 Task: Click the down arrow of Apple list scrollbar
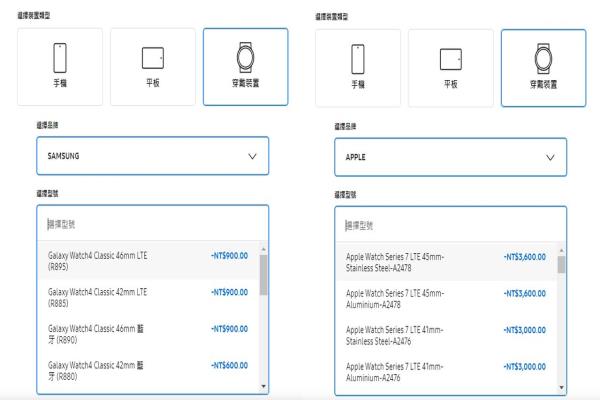pyautogui.click(x=561, y=387)
